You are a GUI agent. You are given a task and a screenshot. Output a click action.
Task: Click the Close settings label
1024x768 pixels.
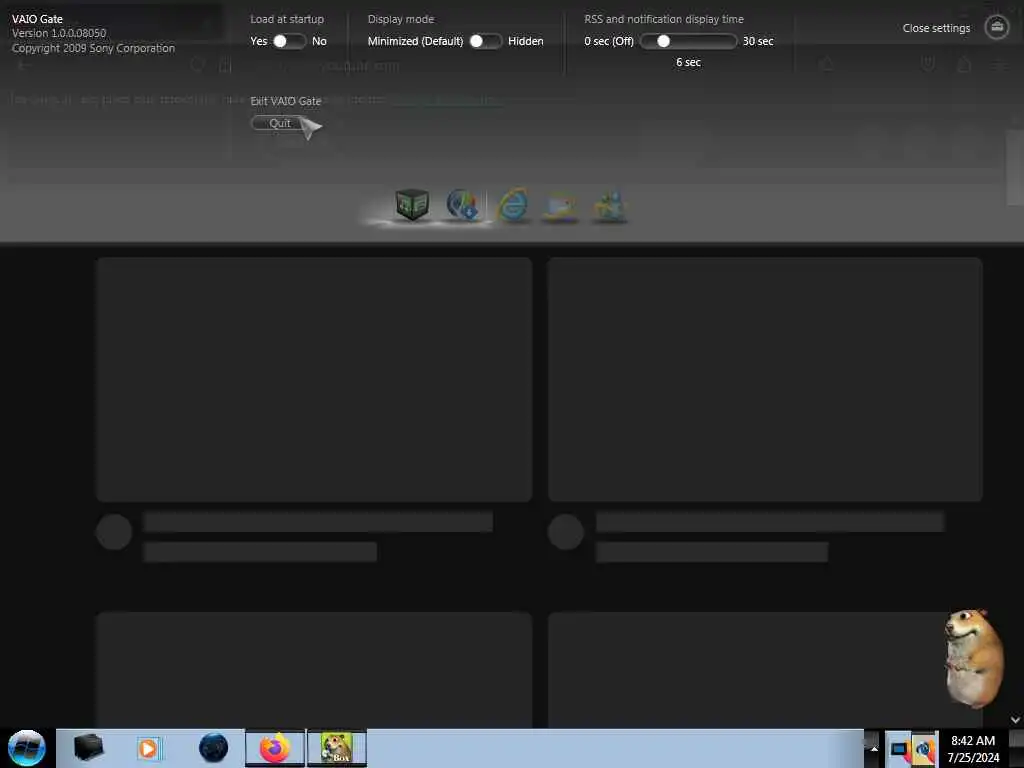click(936, 28)
